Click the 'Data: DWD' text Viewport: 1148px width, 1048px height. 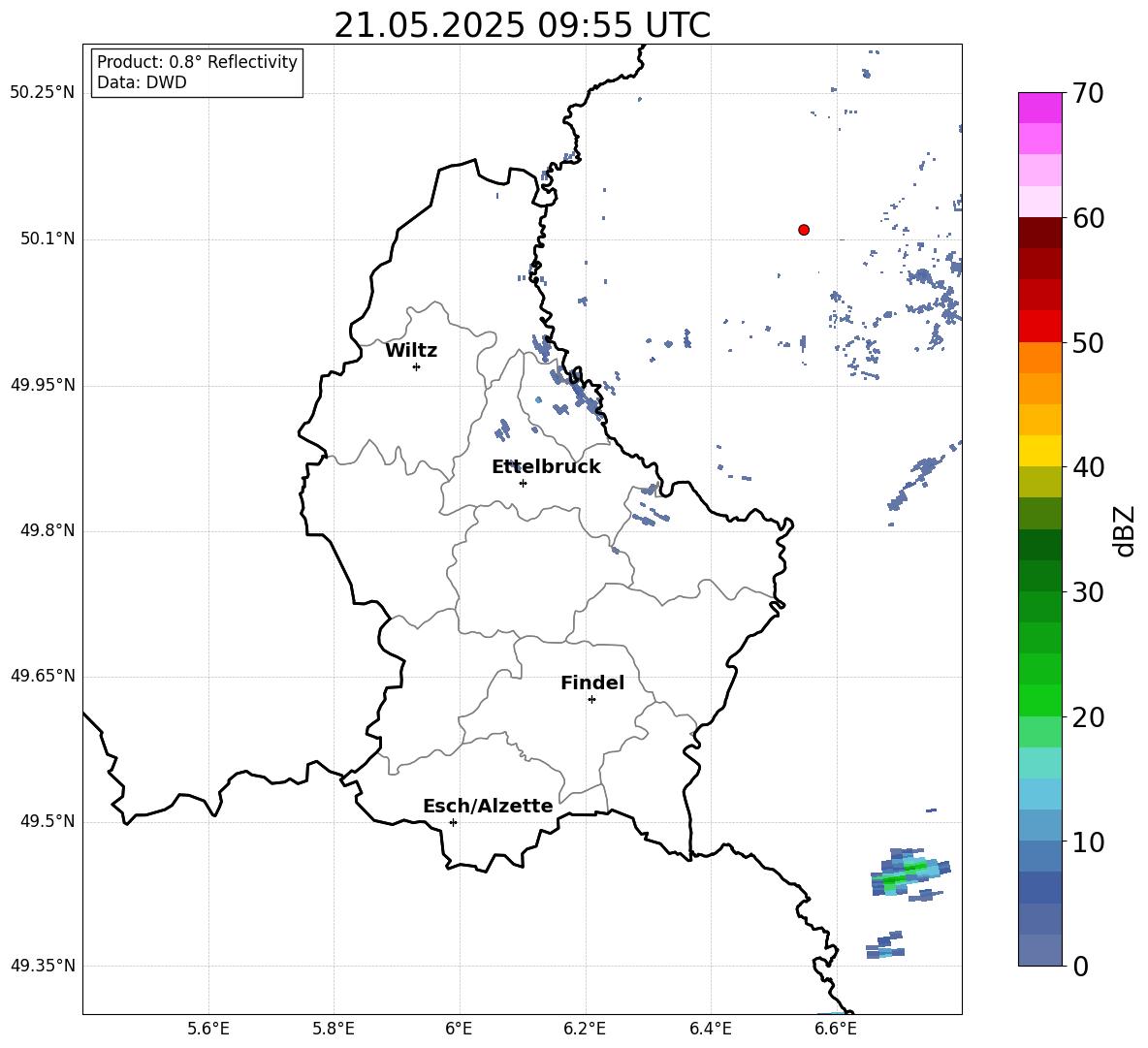pos(142,82)
